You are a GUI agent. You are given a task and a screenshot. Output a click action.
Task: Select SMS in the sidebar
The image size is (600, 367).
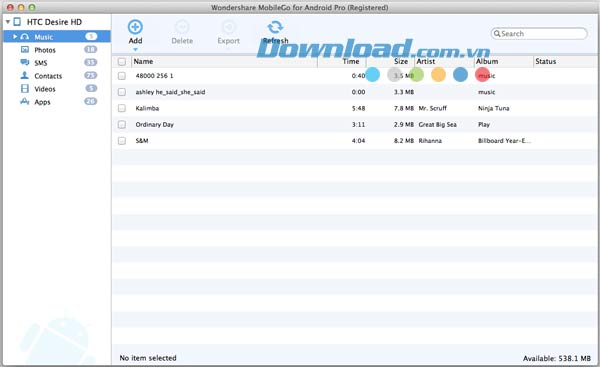[57, 63]
